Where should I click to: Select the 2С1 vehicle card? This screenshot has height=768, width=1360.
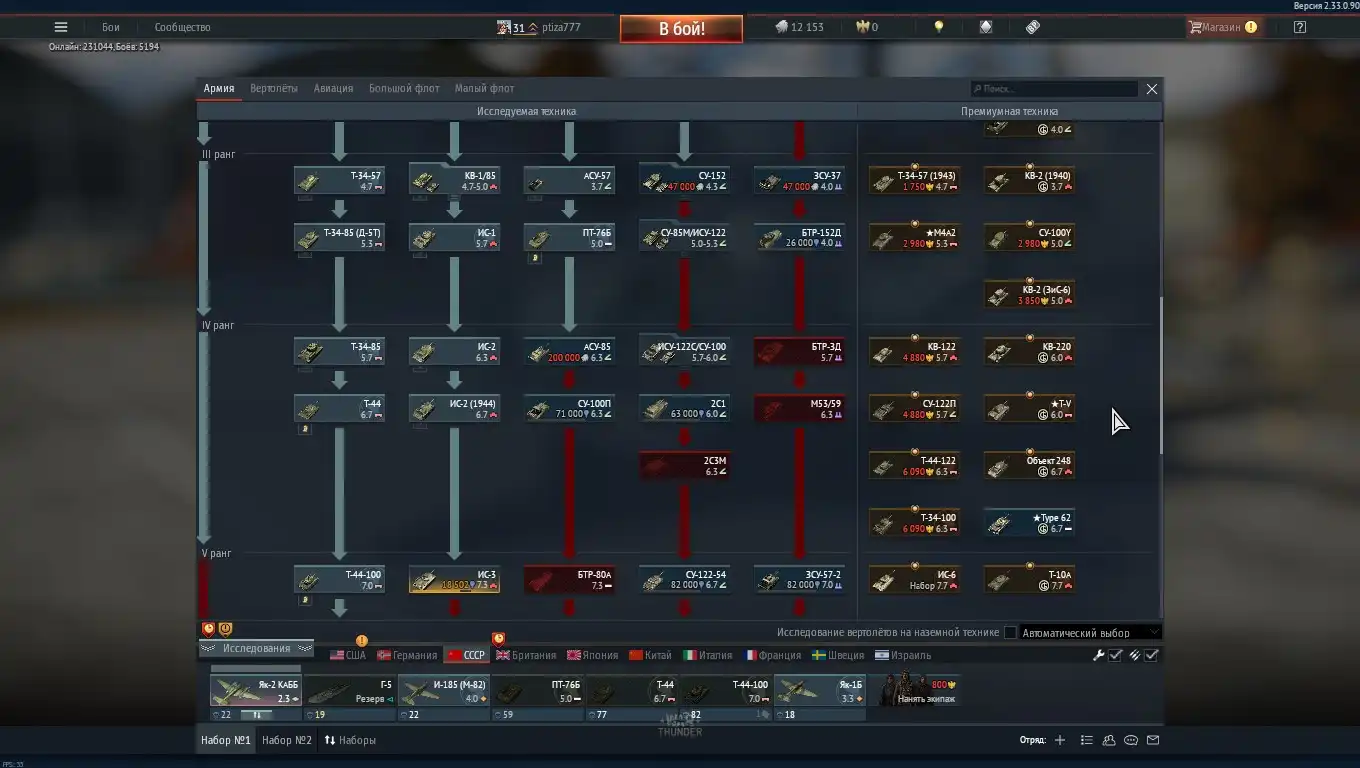(684, 409)
